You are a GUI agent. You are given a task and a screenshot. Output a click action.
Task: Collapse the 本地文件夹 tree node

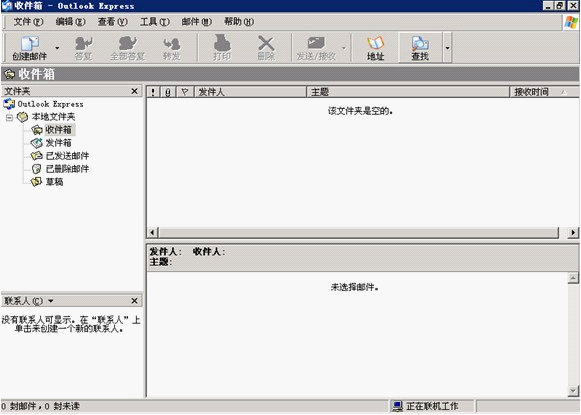pos(9,117)
